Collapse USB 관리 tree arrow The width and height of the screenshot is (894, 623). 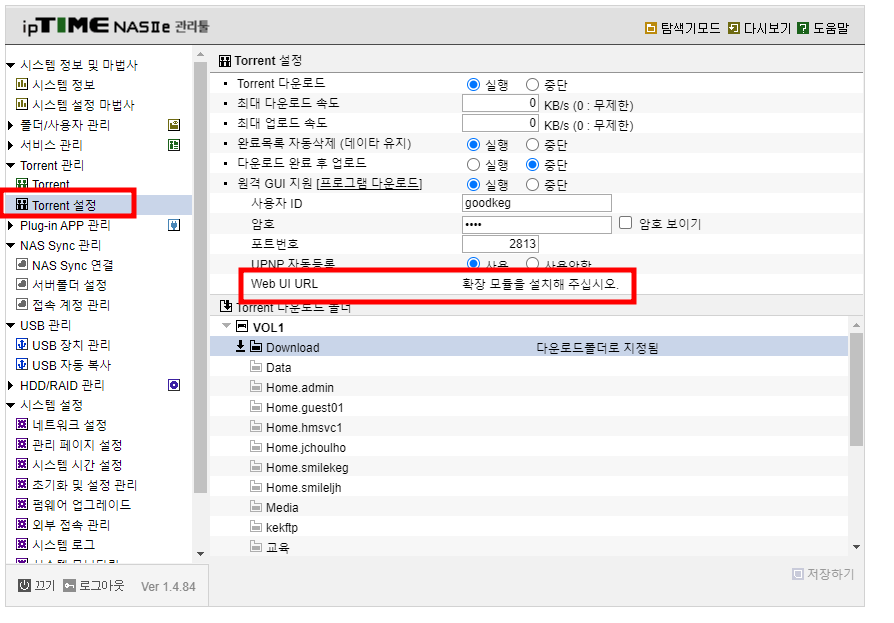(10, 325)
